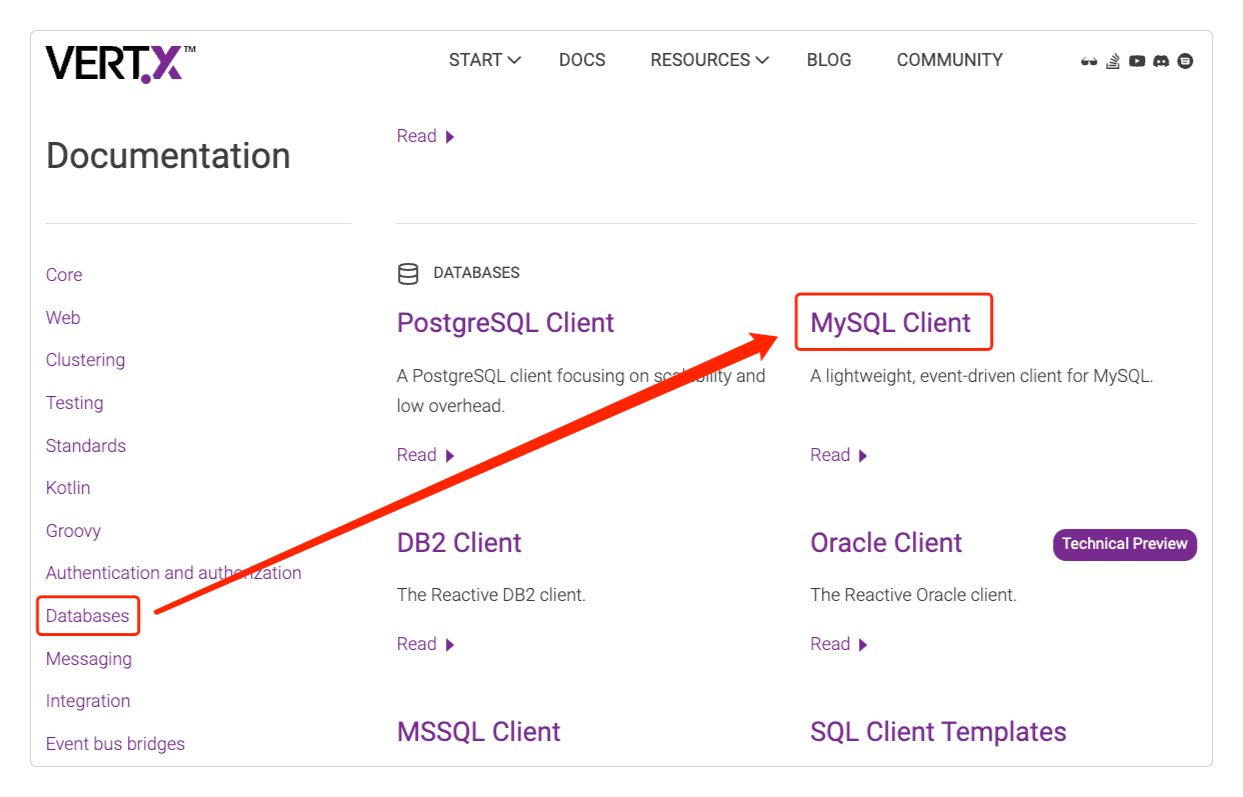Select Core in the documentation sidebar

click(64, 275)
